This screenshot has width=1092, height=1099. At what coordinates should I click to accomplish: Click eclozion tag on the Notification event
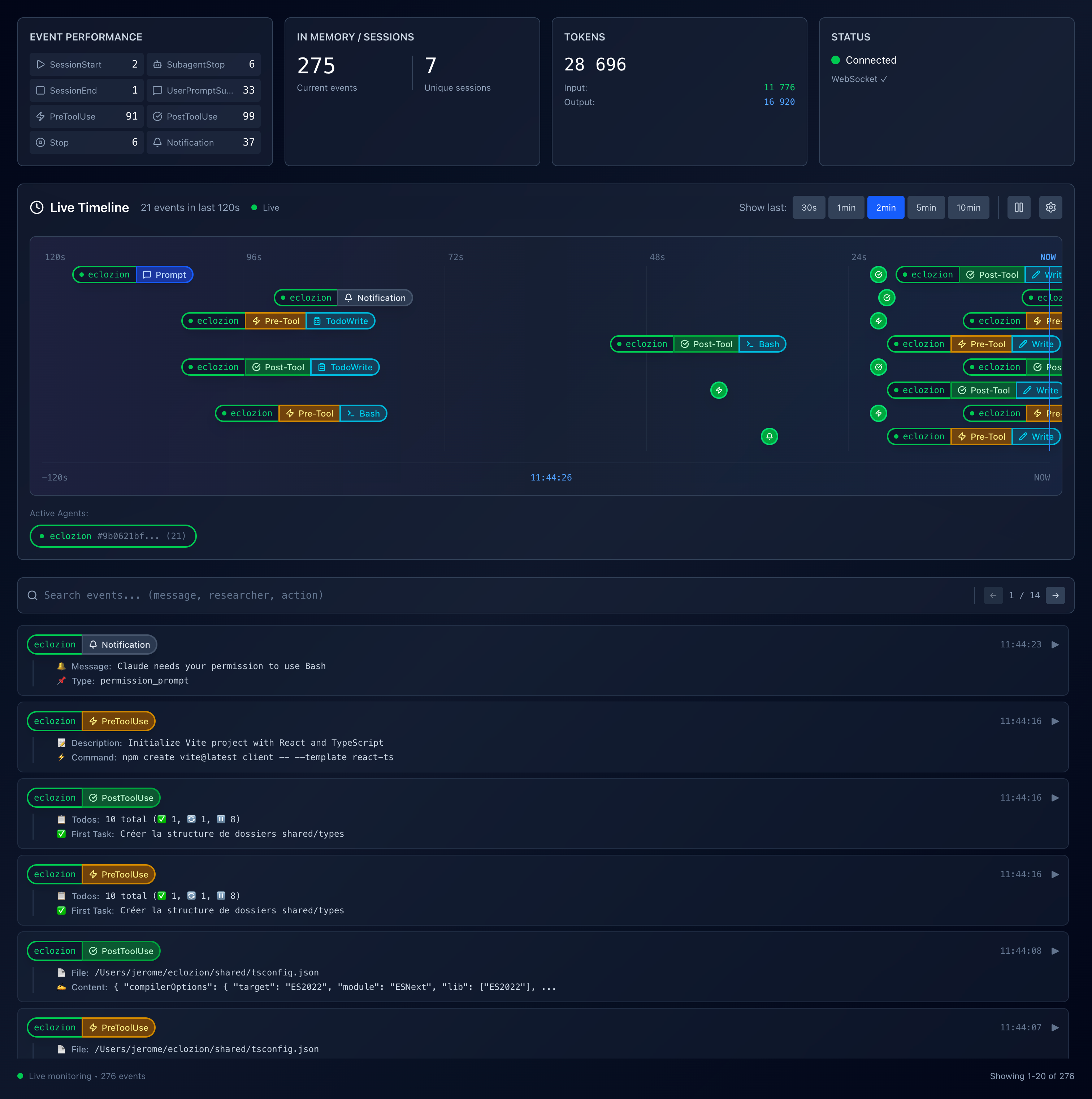click(55, 645)
